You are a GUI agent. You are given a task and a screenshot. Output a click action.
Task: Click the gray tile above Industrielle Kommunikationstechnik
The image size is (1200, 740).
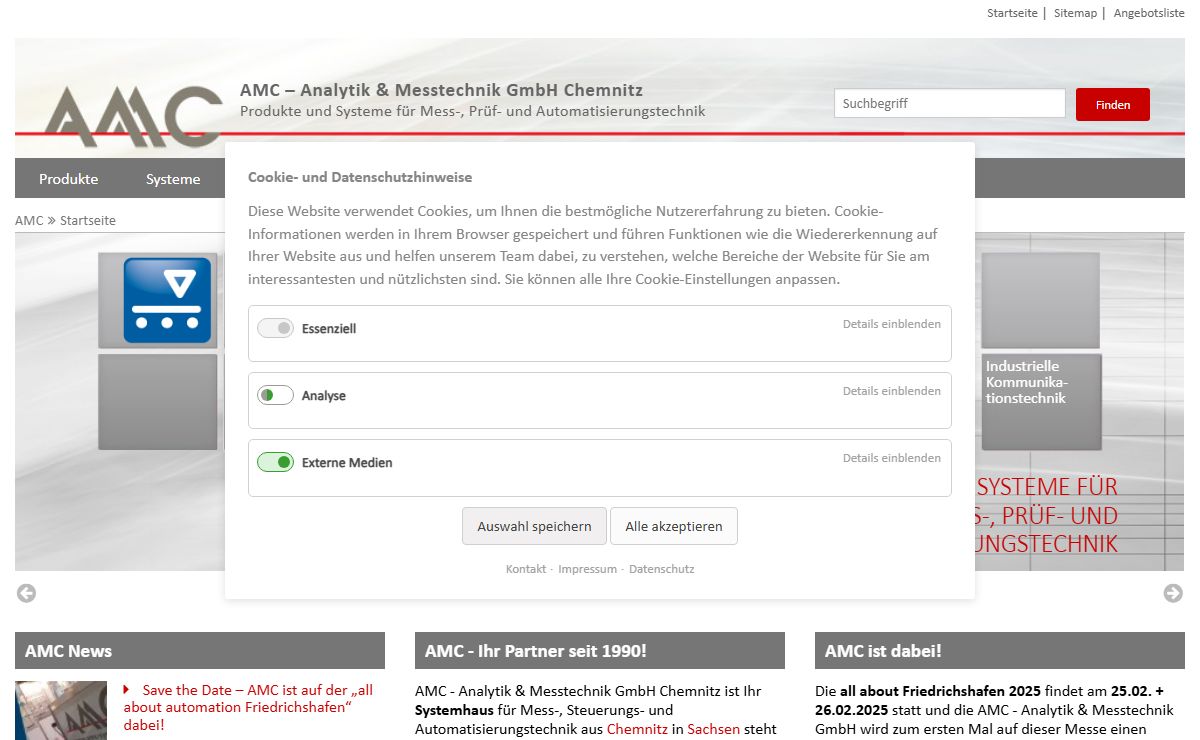click(1040, 300)
